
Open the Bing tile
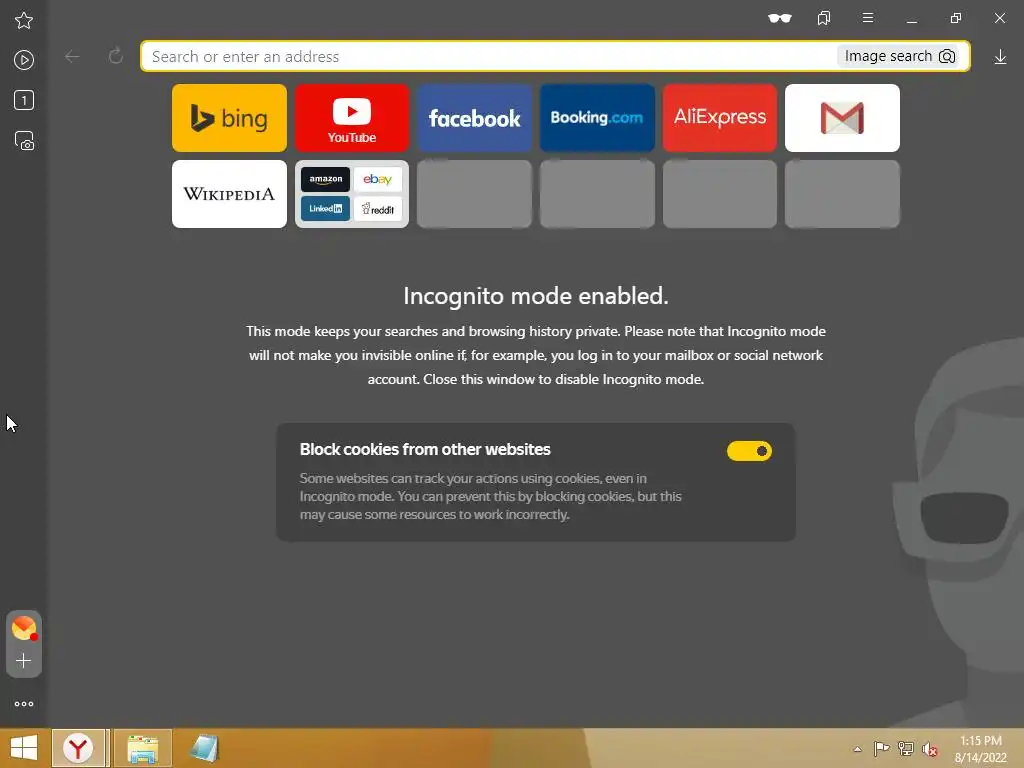tap(229, 118)
